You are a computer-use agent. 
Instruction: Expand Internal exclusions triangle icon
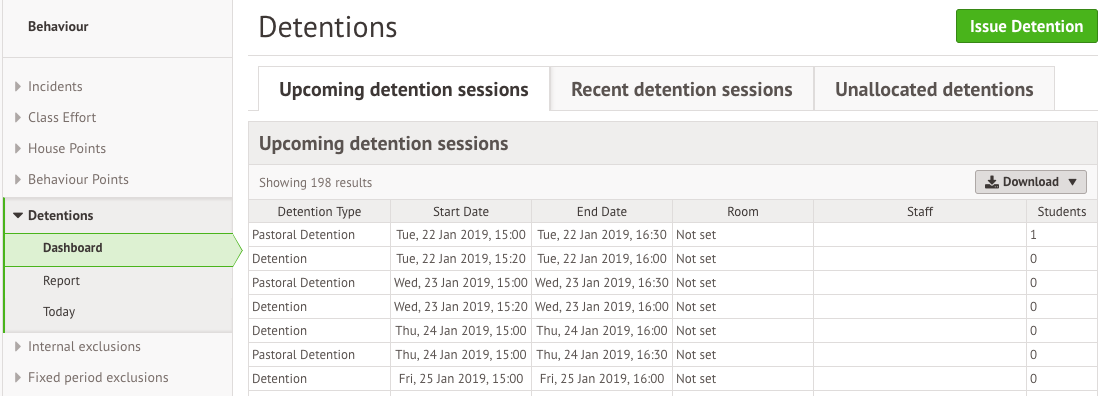click(x=18, y=347)
